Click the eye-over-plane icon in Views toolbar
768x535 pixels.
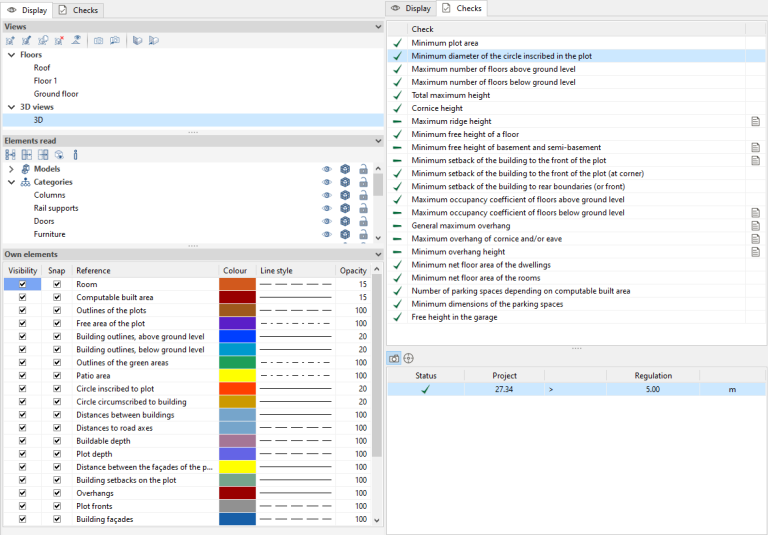[76, 41]
